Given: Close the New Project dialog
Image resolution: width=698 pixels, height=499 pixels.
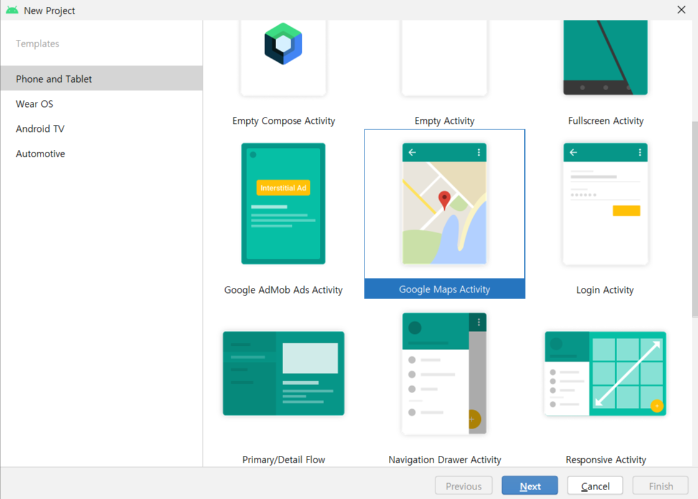Looking at the screenshot, I should 681,10.
